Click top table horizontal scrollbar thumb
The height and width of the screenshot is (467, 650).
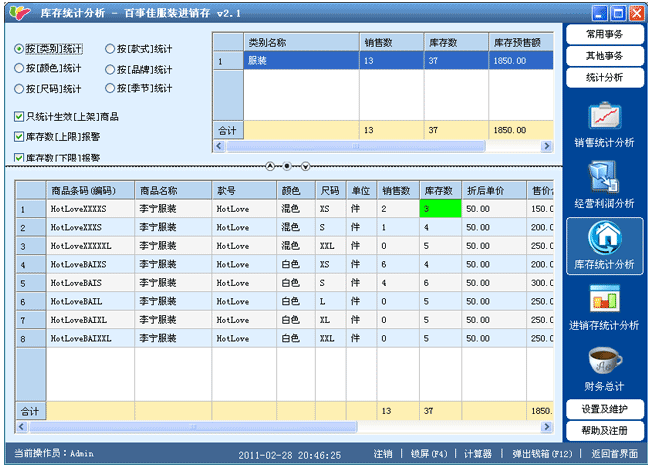click(356, 146)
